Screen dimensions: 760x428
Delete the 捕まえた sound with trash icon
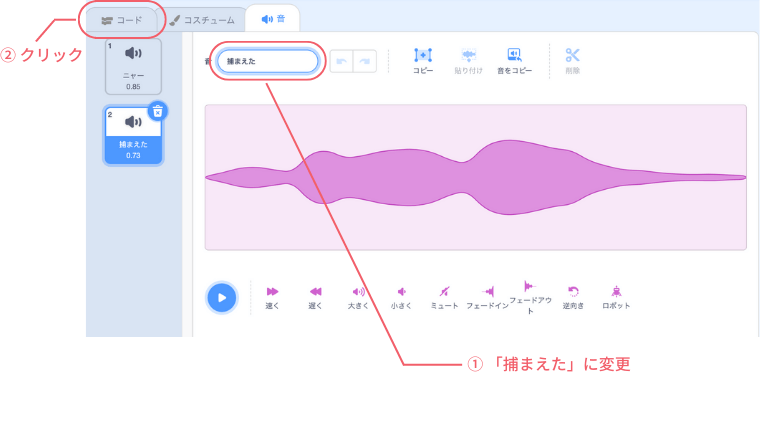pos(158,111)
